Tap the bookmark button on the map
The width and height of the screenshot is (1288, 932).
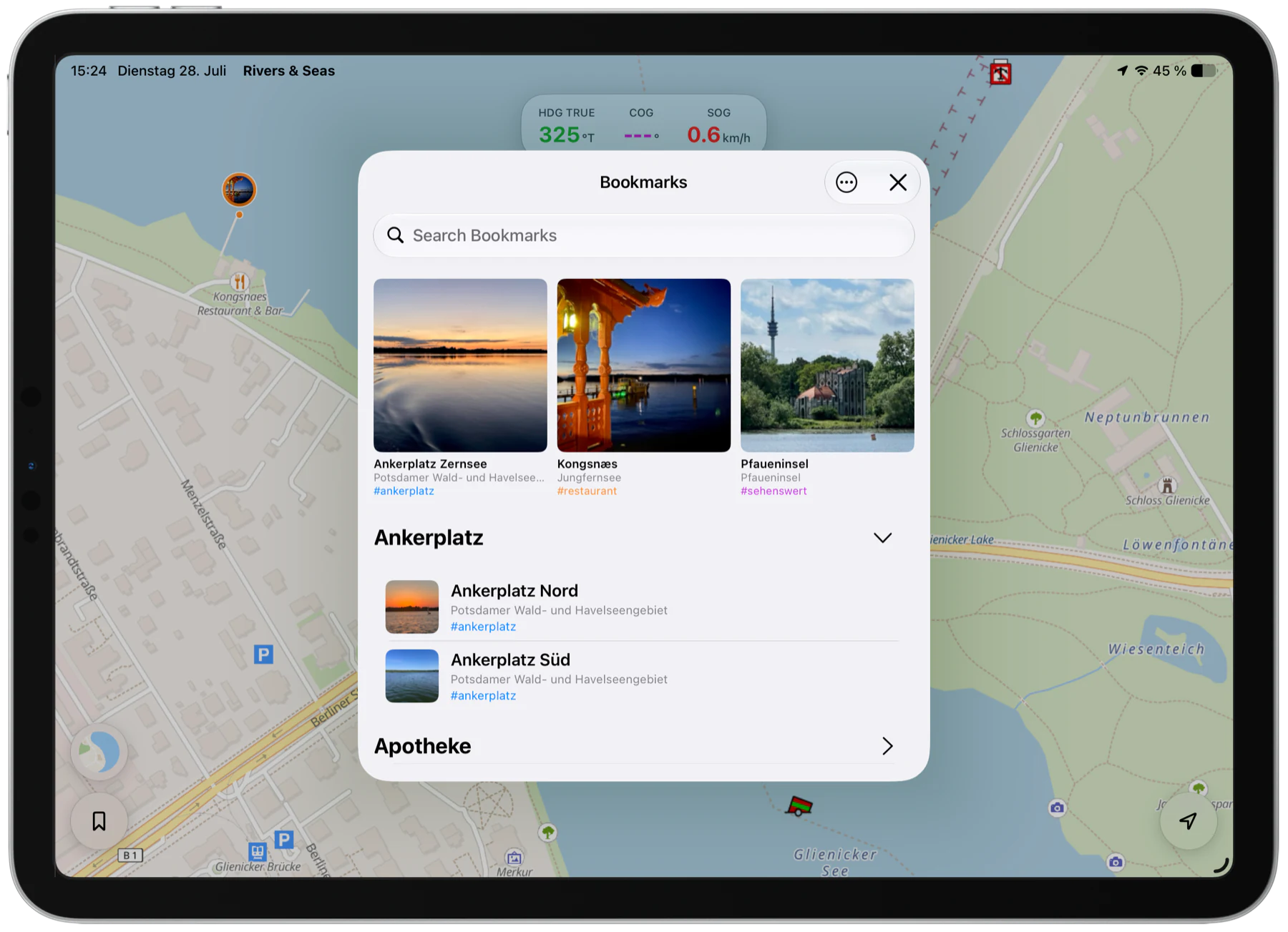(x=99, y=821)
